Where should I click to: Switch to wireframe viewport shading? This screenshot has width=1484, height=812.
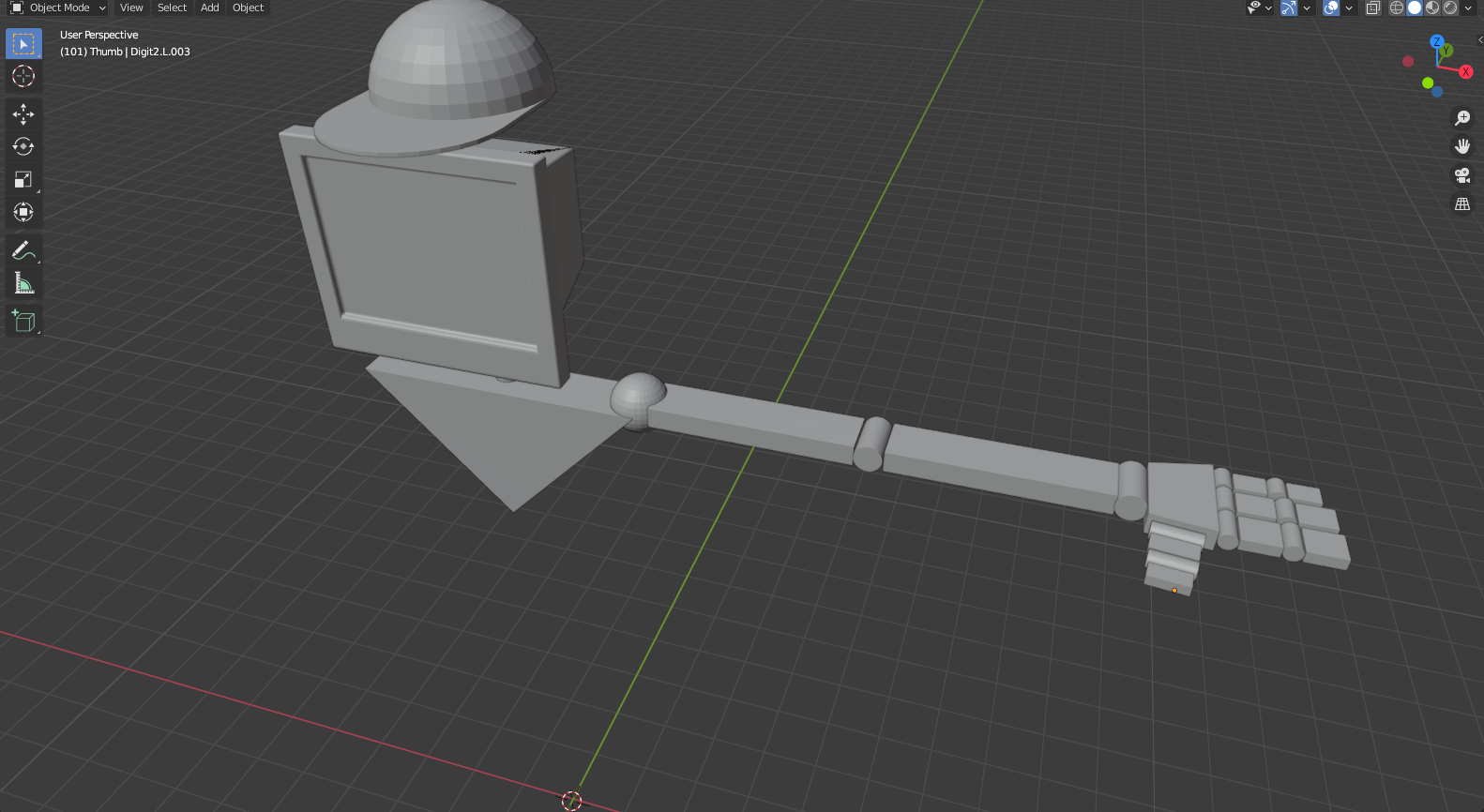[1397, 8]
